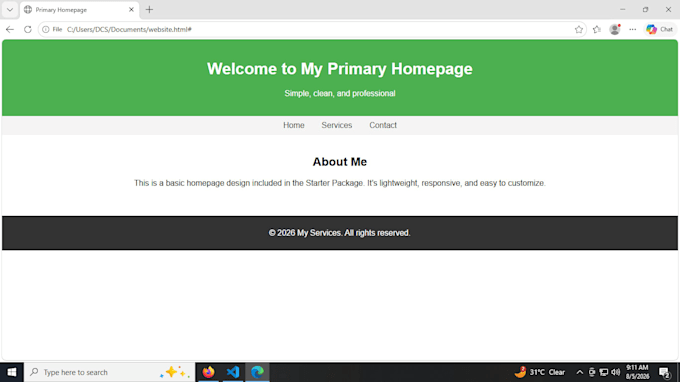Open the volume speaker tray icon
The height and width of the screenshot is (382, 680).
coord(615,372)
